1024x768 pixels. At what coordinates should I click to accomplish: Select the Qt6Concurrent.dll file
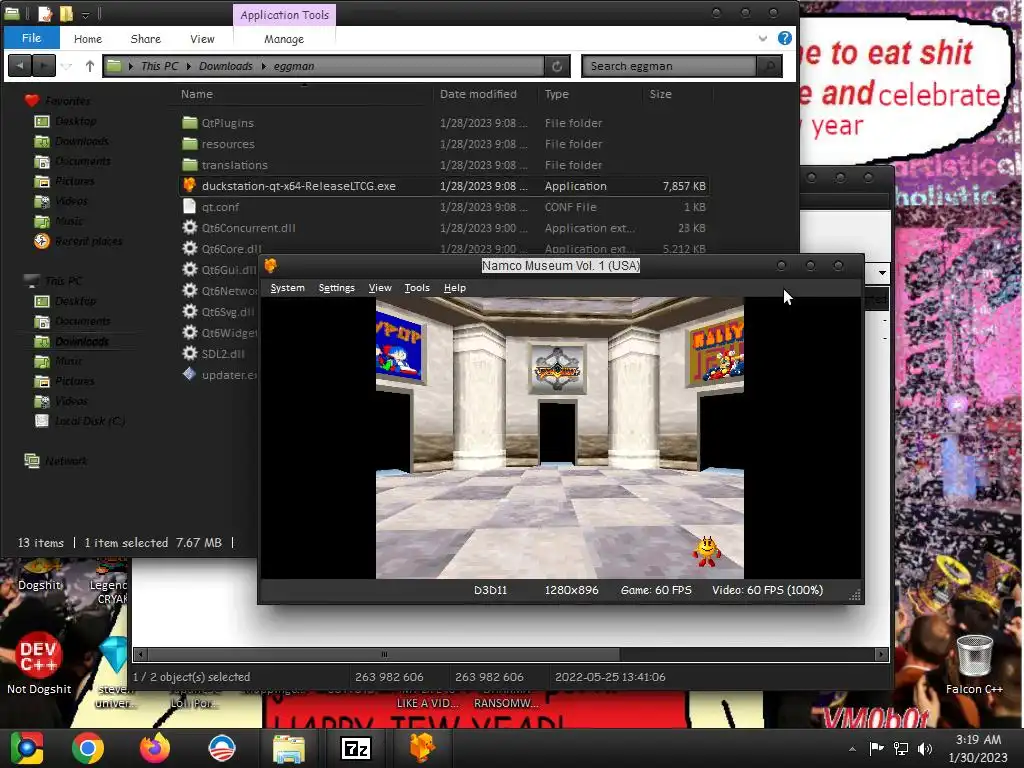[248, 227]
